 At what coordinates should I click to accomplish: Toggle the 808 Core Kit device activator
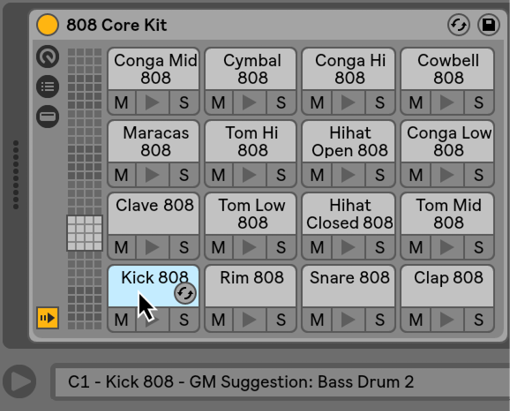[47, 25]
